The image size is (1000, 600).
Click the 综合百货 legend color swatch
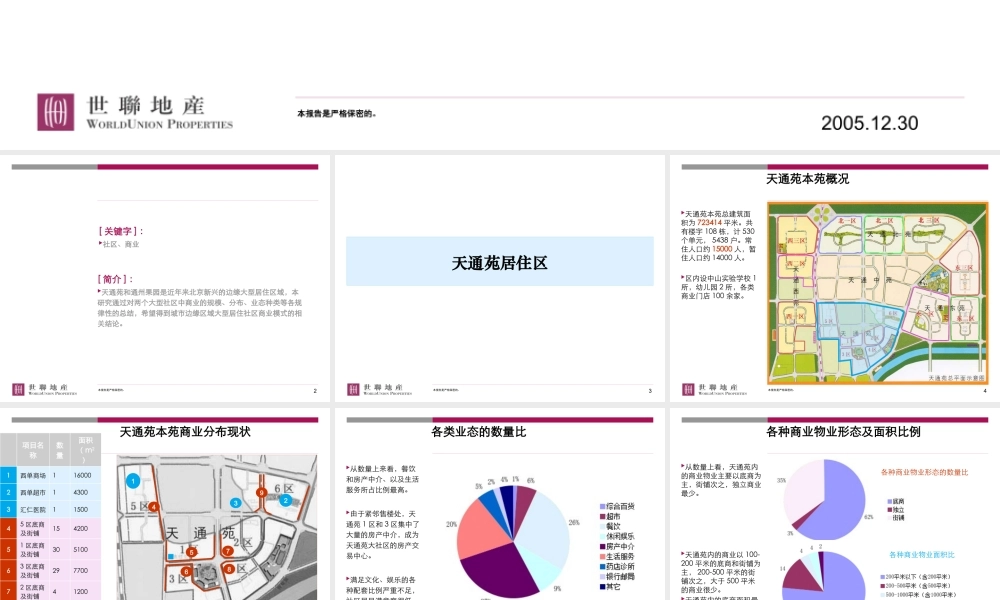tap(602, 507)
